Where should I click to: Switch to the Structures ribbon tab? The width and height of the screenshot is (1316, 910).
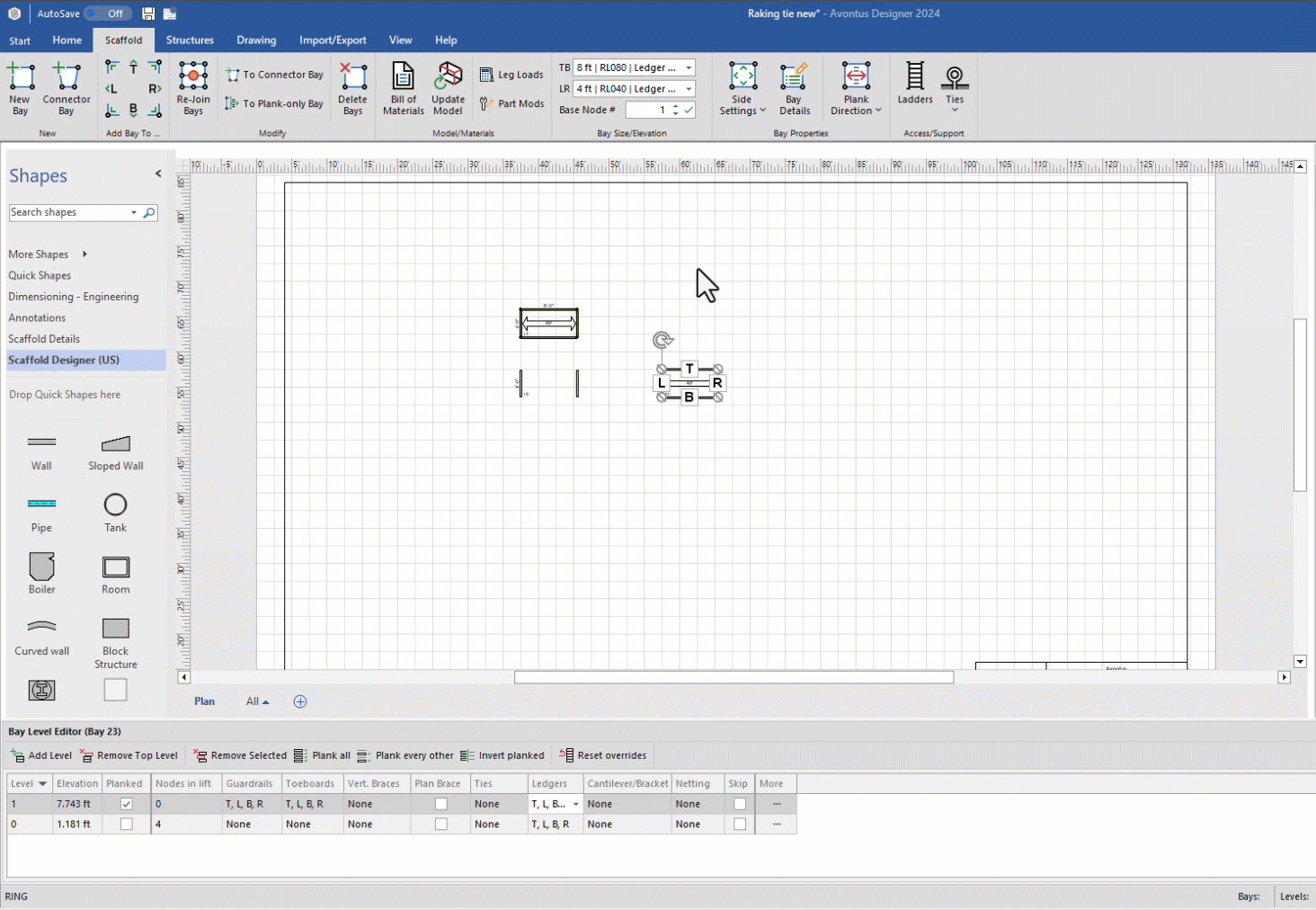pos(190,40)
